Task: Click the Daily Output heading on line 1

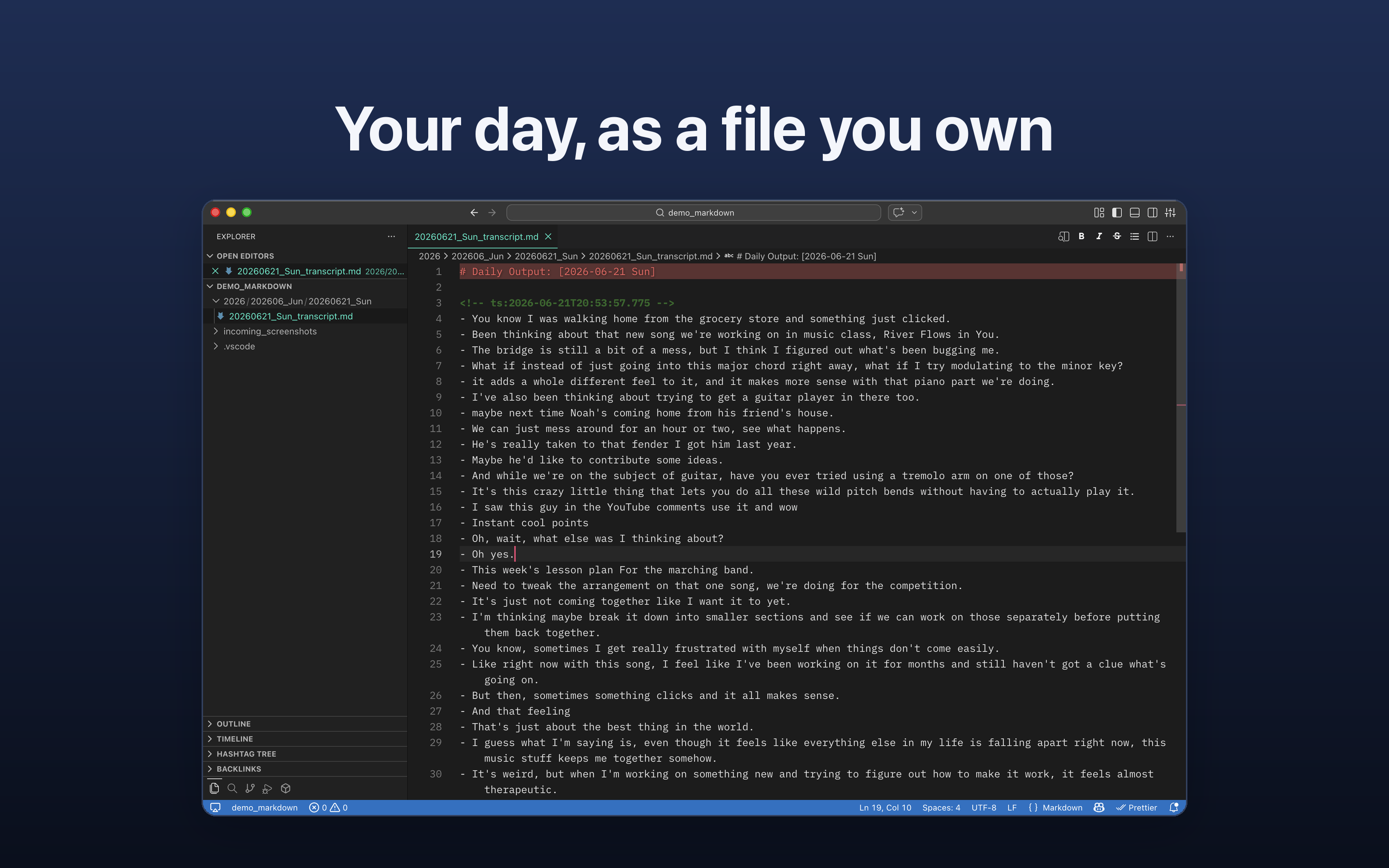Action: coord(558,271)
